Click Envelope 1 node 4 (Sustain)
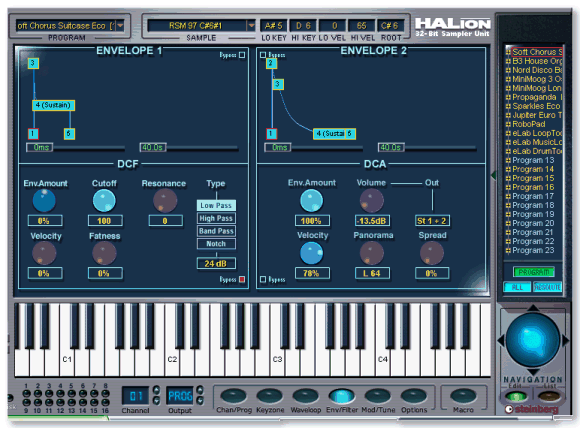Image resolution: width=580 pixels, height=428 pixels. tap(53, 105)
